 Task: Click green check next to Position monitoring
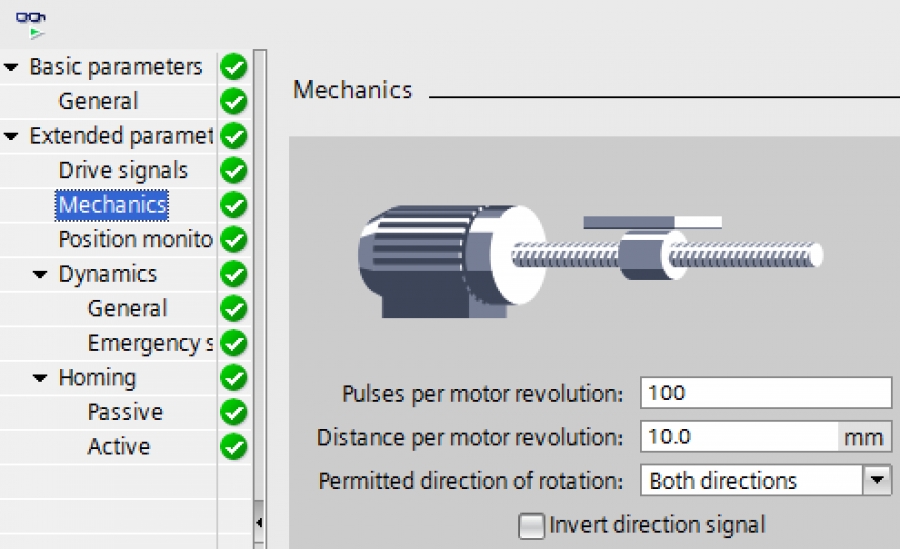coord(234,239)
